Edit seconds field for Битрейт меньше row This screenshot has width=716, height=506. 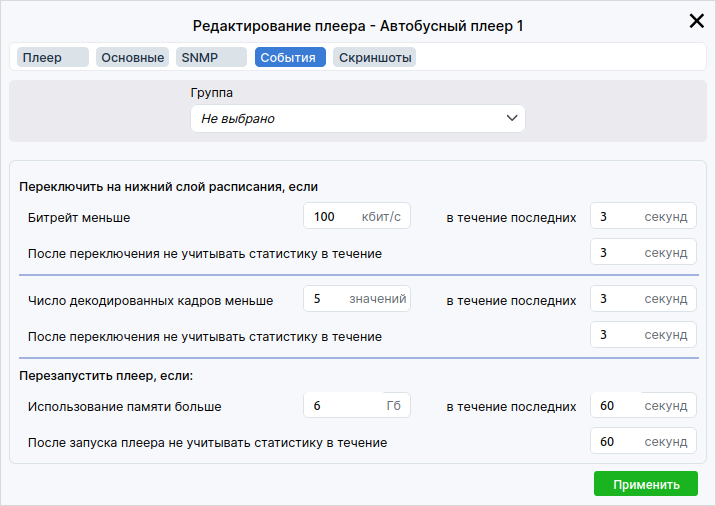tap(643, 216)
